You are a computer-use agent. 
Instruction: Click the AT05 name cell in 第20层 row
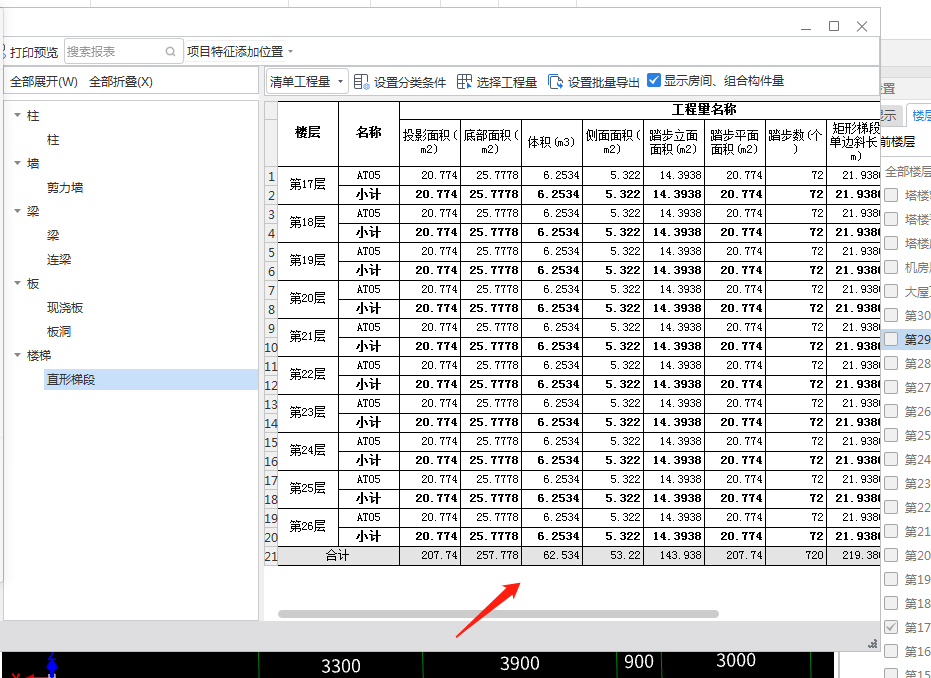pyautogui.click(x=369, y=289)
